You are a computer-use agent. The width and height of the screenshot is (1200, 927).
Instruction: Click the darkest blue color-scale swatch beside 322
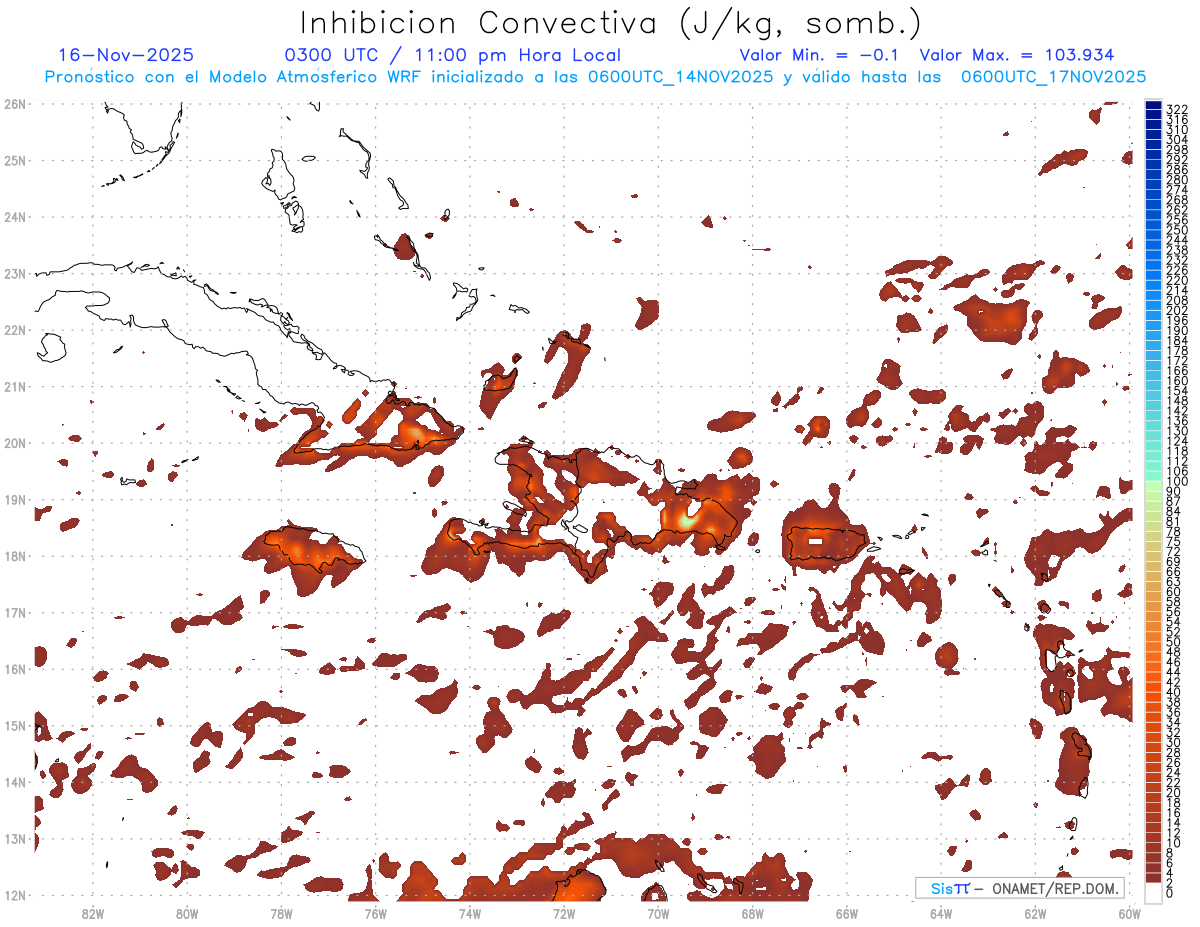click(x=1154, y=105)
